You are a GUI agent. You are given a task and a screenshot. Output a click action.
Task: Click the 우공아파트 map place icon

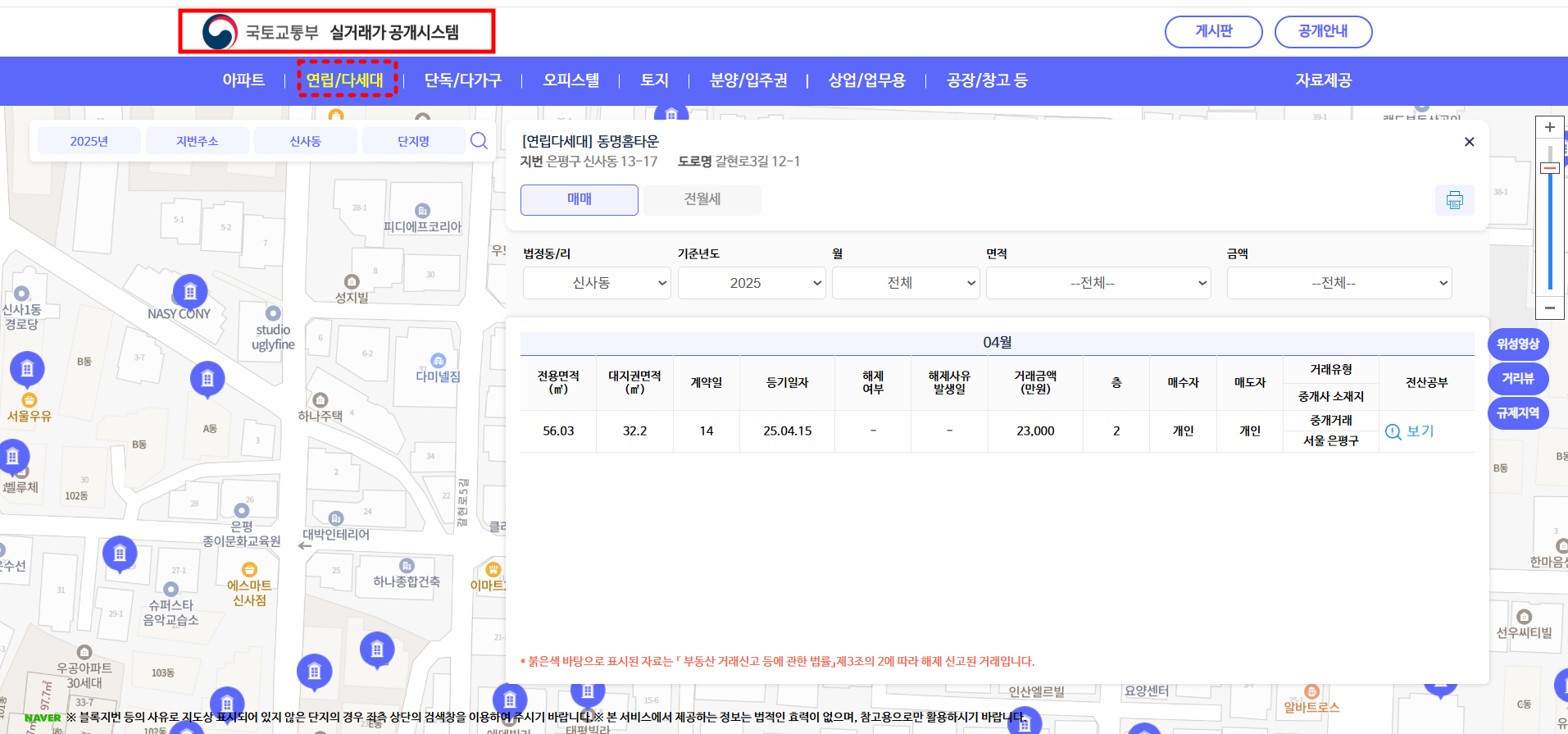click(x=84, y=653)
